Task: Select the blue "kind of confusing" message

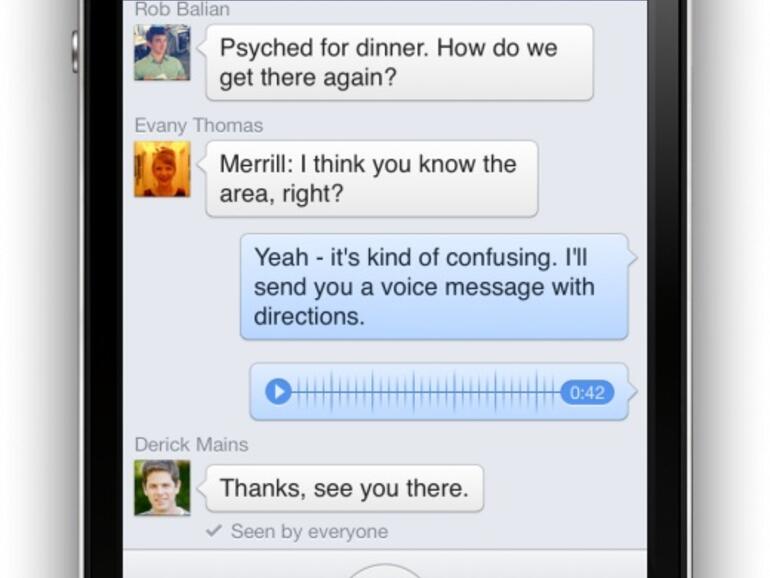Action: [434, 287]
